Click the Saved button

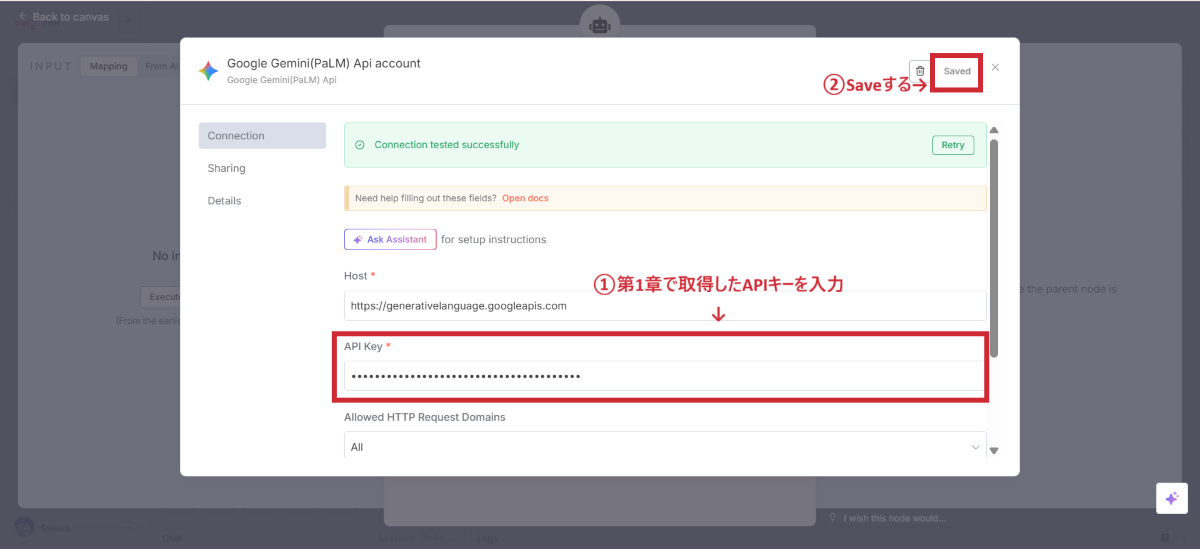tap(957, 72)
